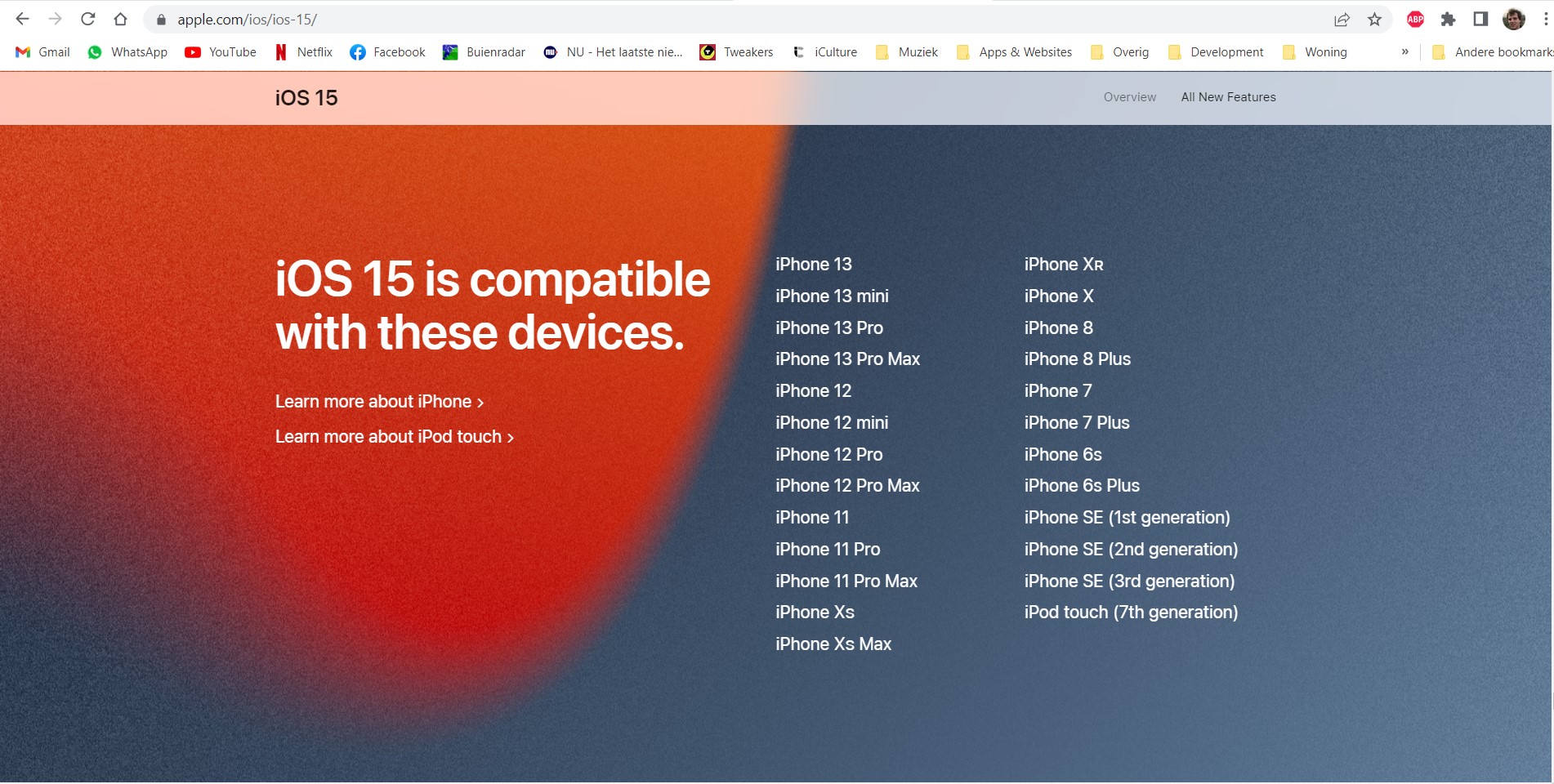1554x784 pixels.
Task: Click iPhone SE (3rd generation) entry
Action: [x=1130, y=581]
